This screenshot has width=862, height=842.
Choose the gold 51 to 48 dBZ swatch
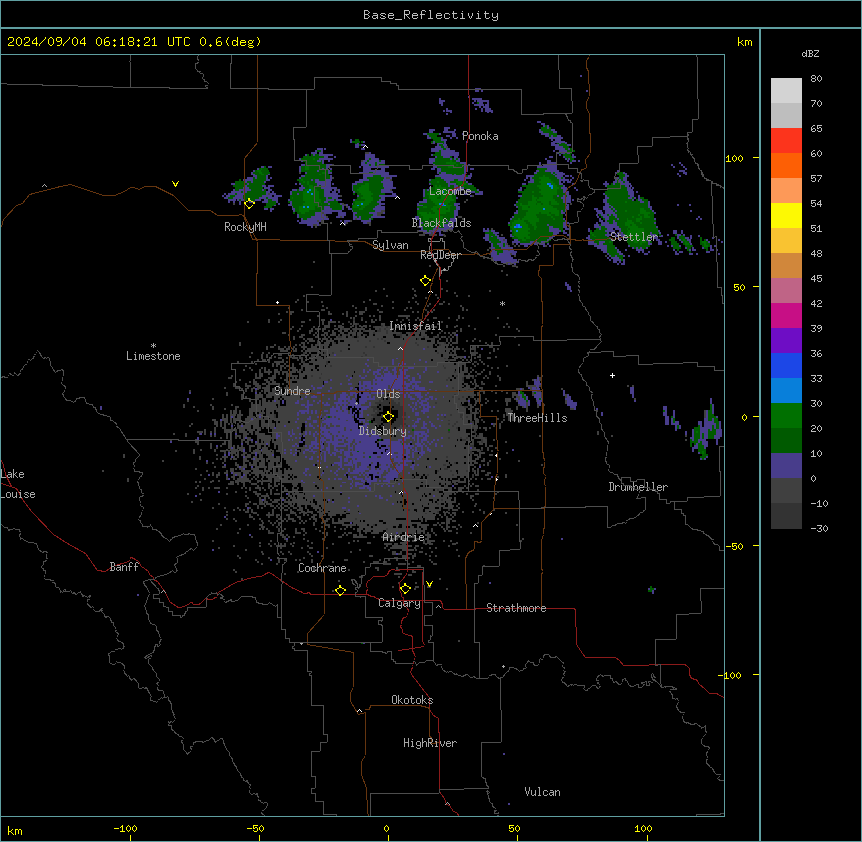(x=786, y=241)
